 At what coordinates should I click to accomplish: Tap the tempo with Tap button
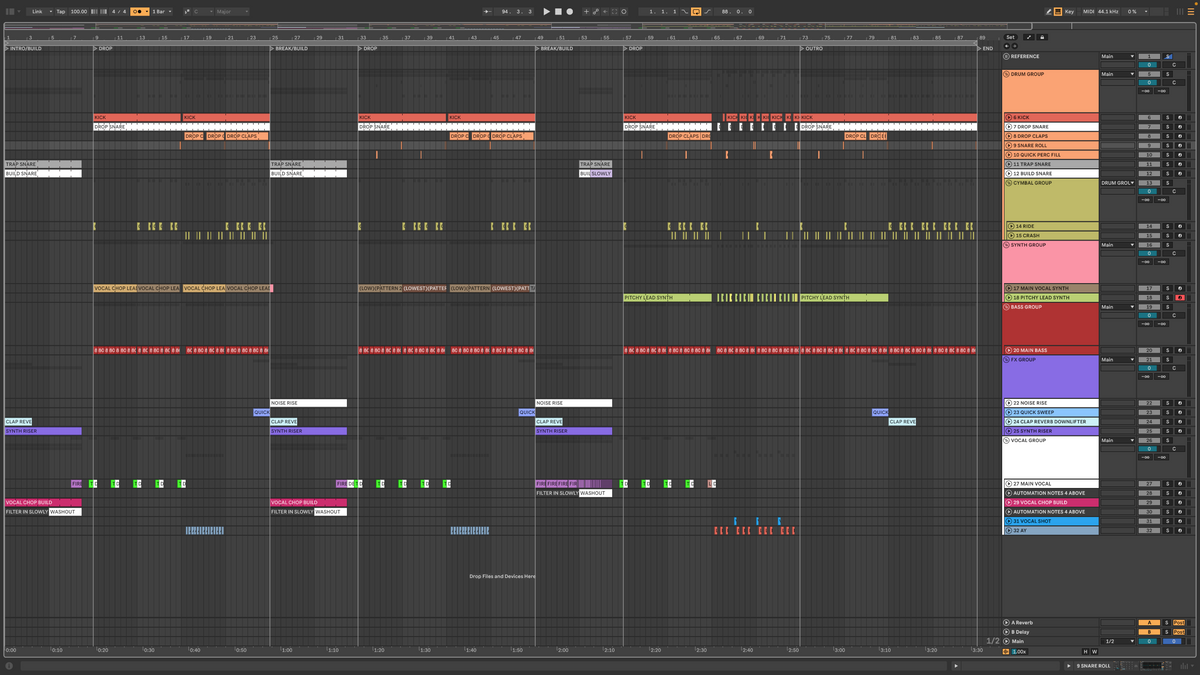(x=60, y=11)
